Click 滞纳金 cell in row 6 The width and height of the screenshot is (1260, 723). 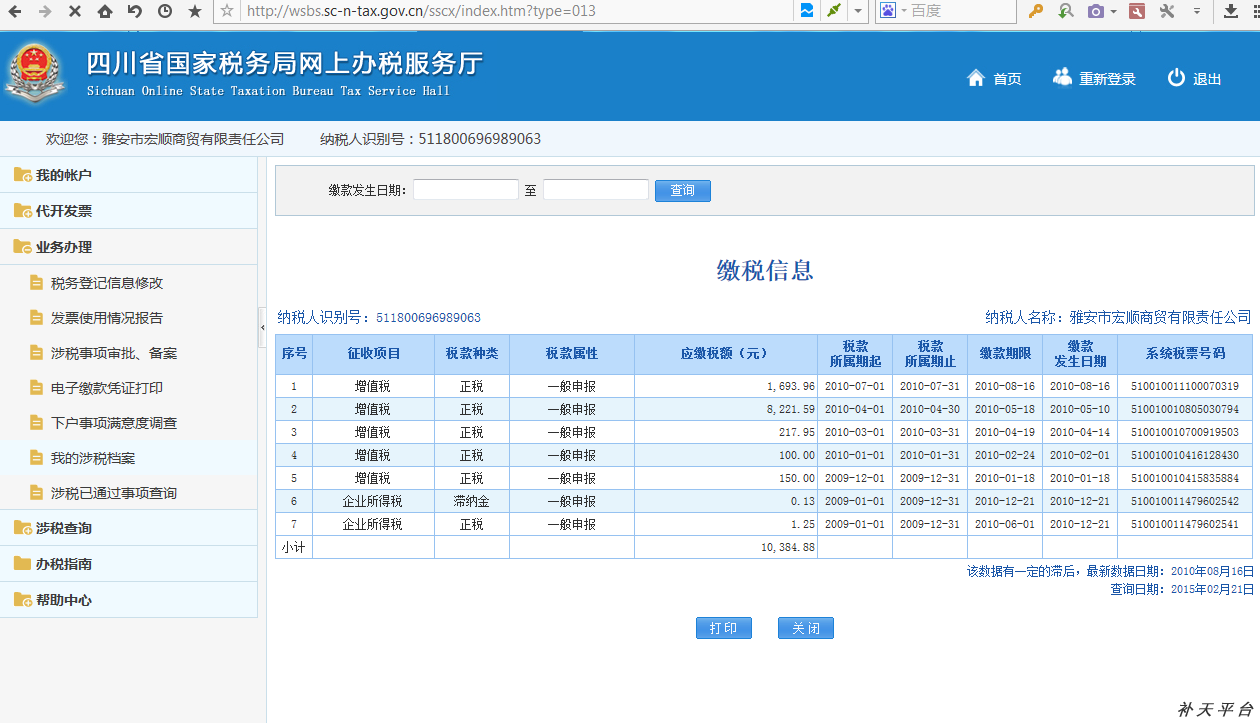472,501
